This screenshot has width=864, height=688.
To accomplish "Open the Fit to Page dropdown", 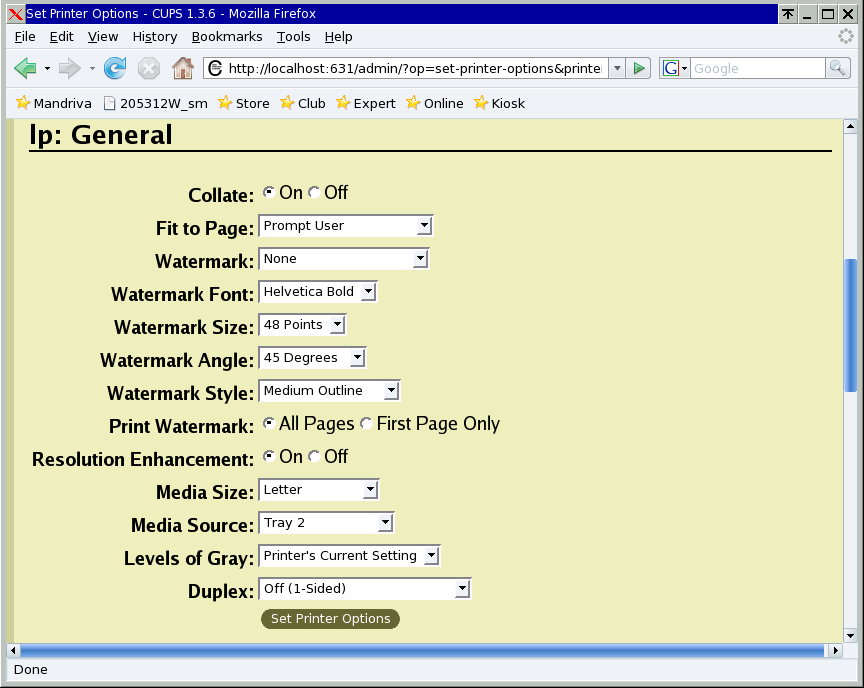I will click(x=424, y=225).
